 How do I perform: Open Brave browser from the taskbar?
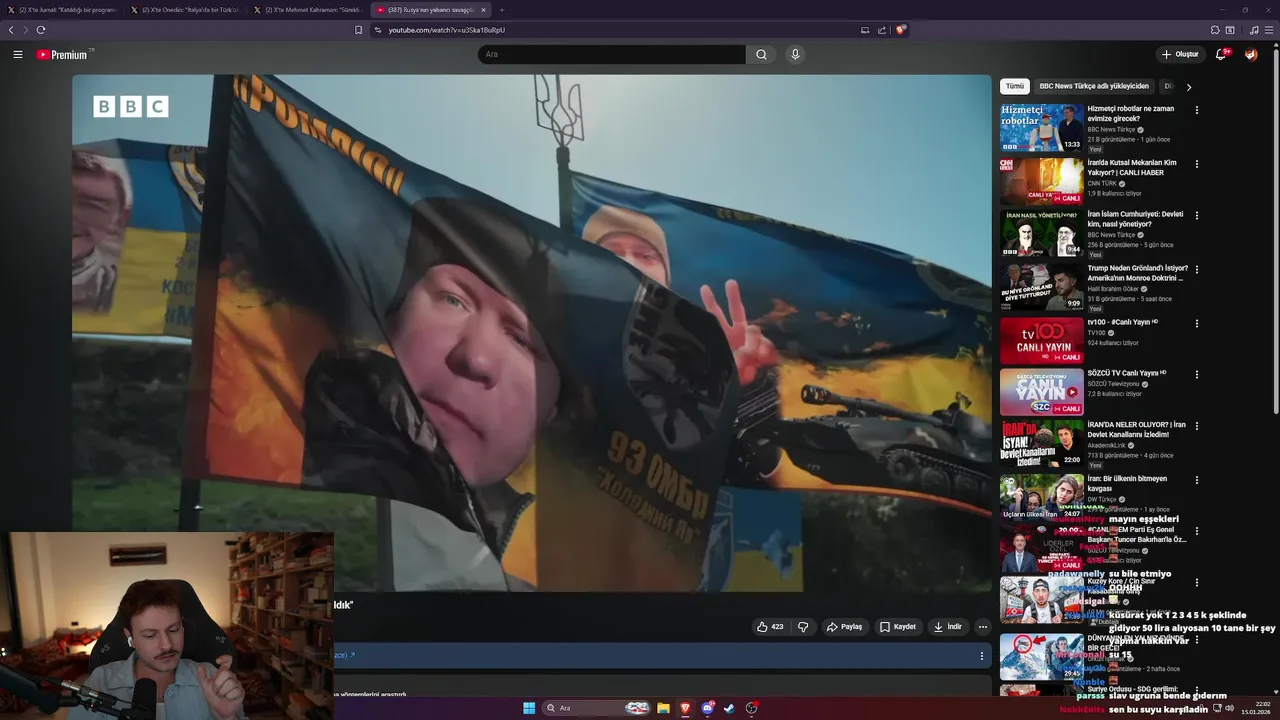tap(685, 708)
